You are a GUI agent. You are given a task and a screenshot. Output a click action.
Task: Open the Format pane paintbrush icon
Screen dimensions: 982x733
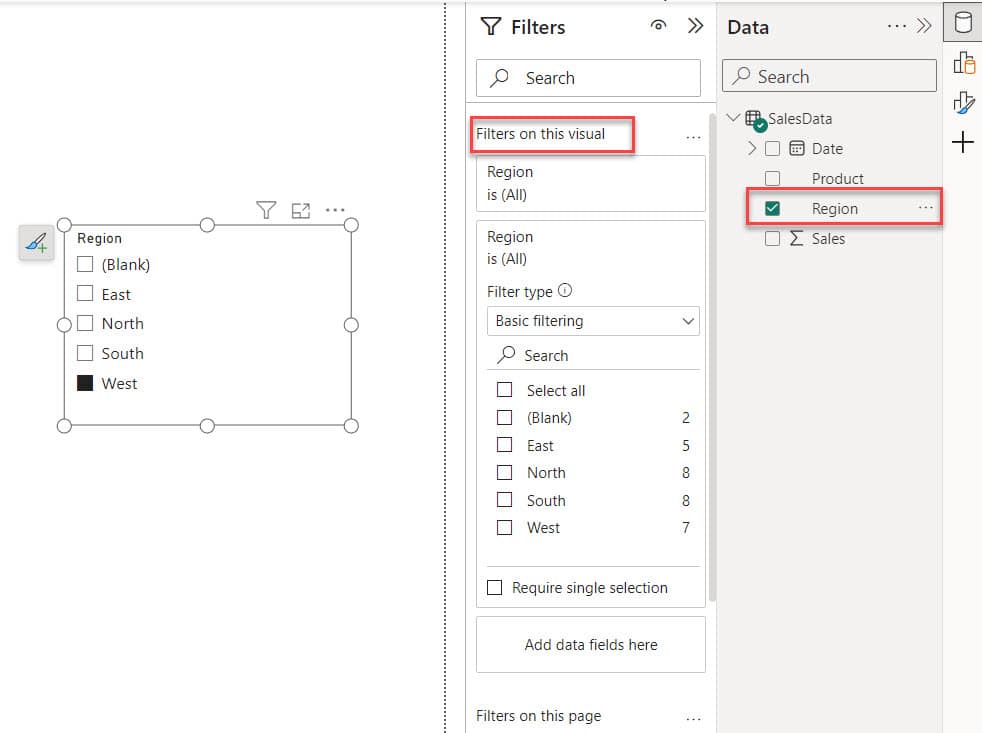[x=964, y=103]
